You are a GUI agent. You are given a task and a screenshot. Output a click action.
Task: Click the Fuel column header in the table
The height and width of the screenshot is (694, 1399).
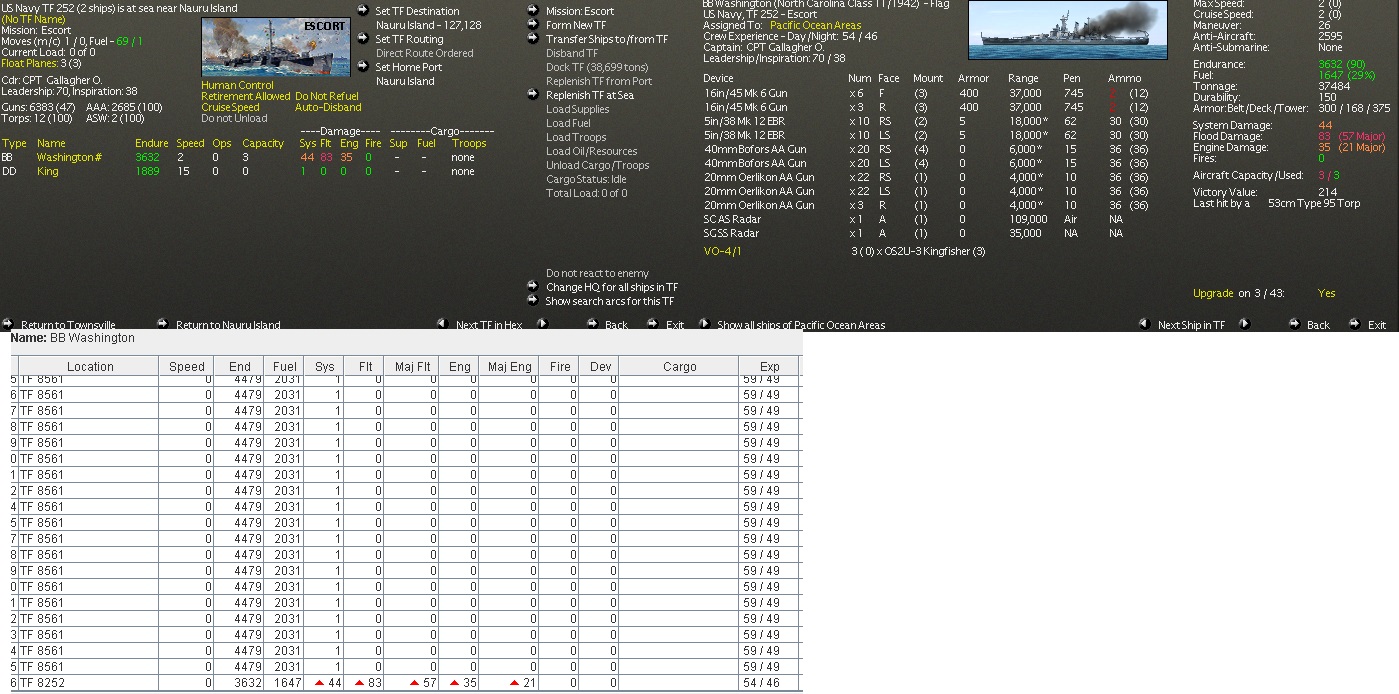click(284, 367)
